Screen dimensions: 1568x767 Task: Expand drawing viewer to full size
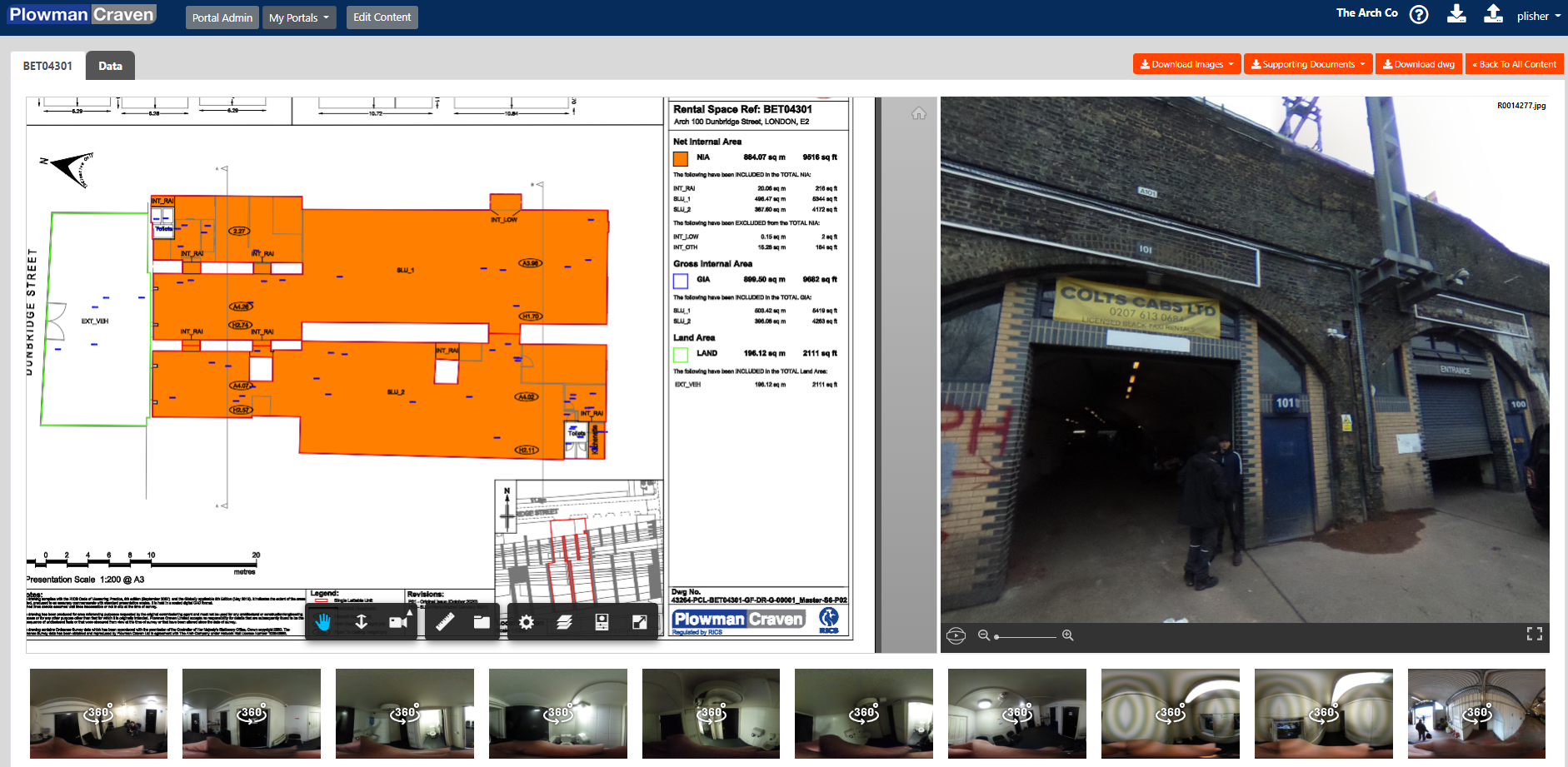click(639, 622)
